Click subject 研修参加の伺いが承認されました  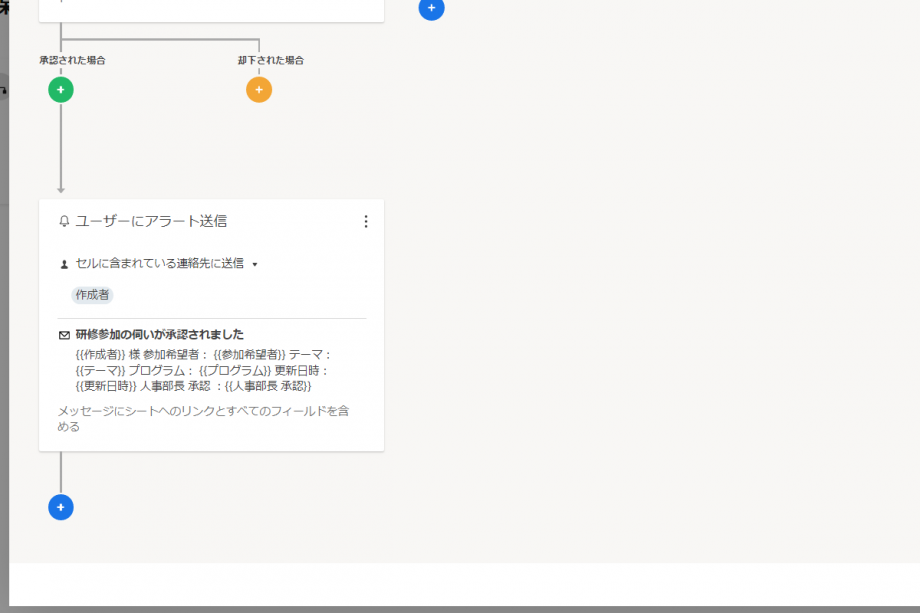point(160,335)
